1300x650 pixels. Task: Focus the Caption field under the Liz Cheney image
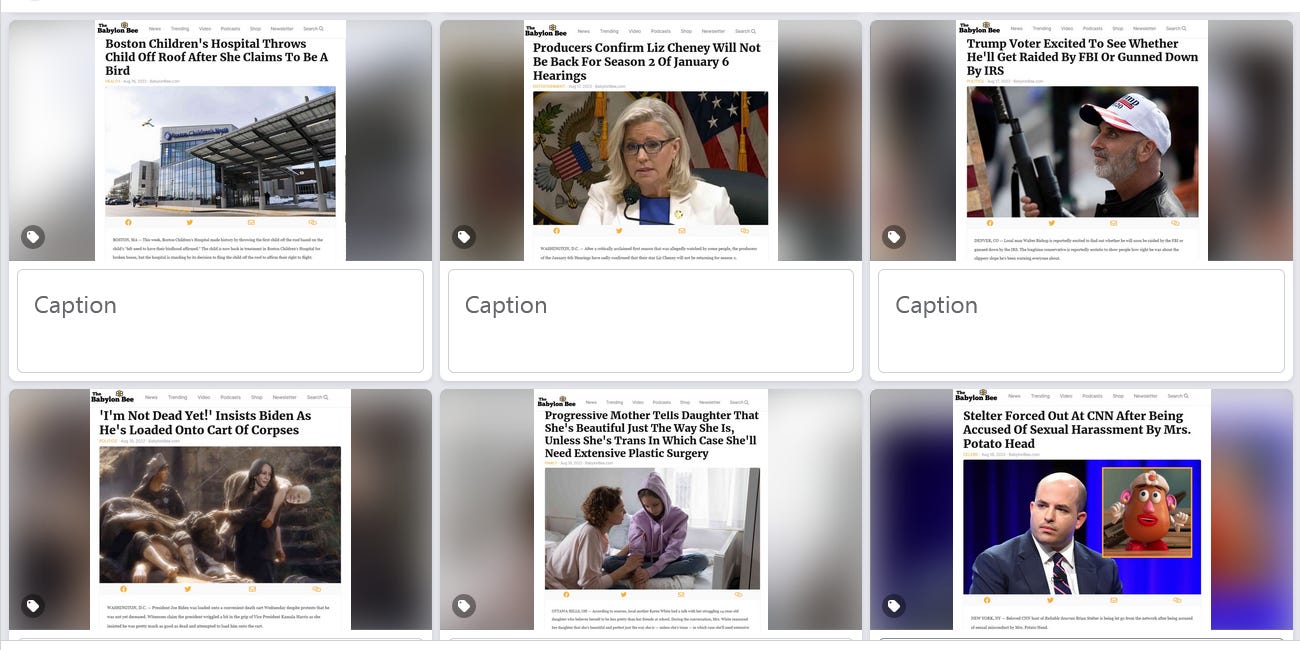click(651, 320)
